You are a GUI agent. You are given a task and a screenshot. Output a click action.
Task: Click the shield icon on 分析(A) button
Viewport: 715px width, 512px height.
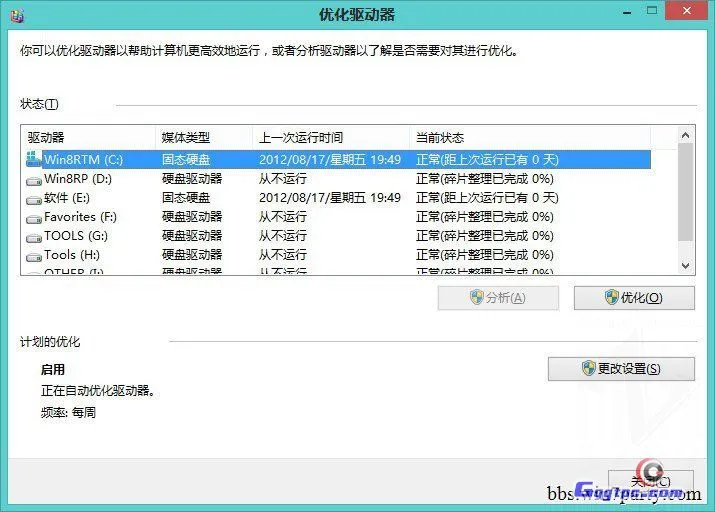pyautogui.click(x=477, y=297)
